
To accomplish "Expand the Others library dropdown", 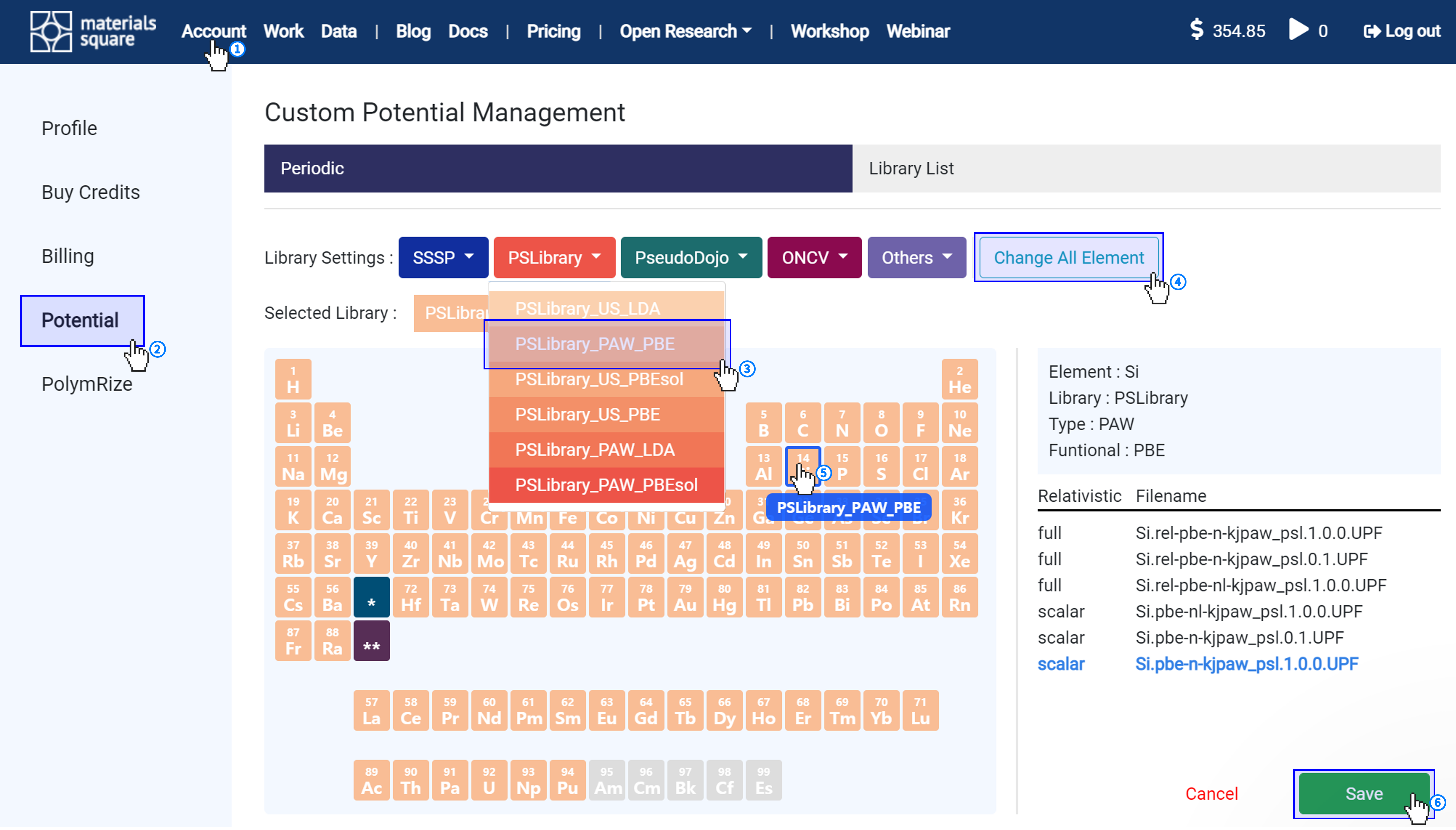I will click(x=916, y=258).
